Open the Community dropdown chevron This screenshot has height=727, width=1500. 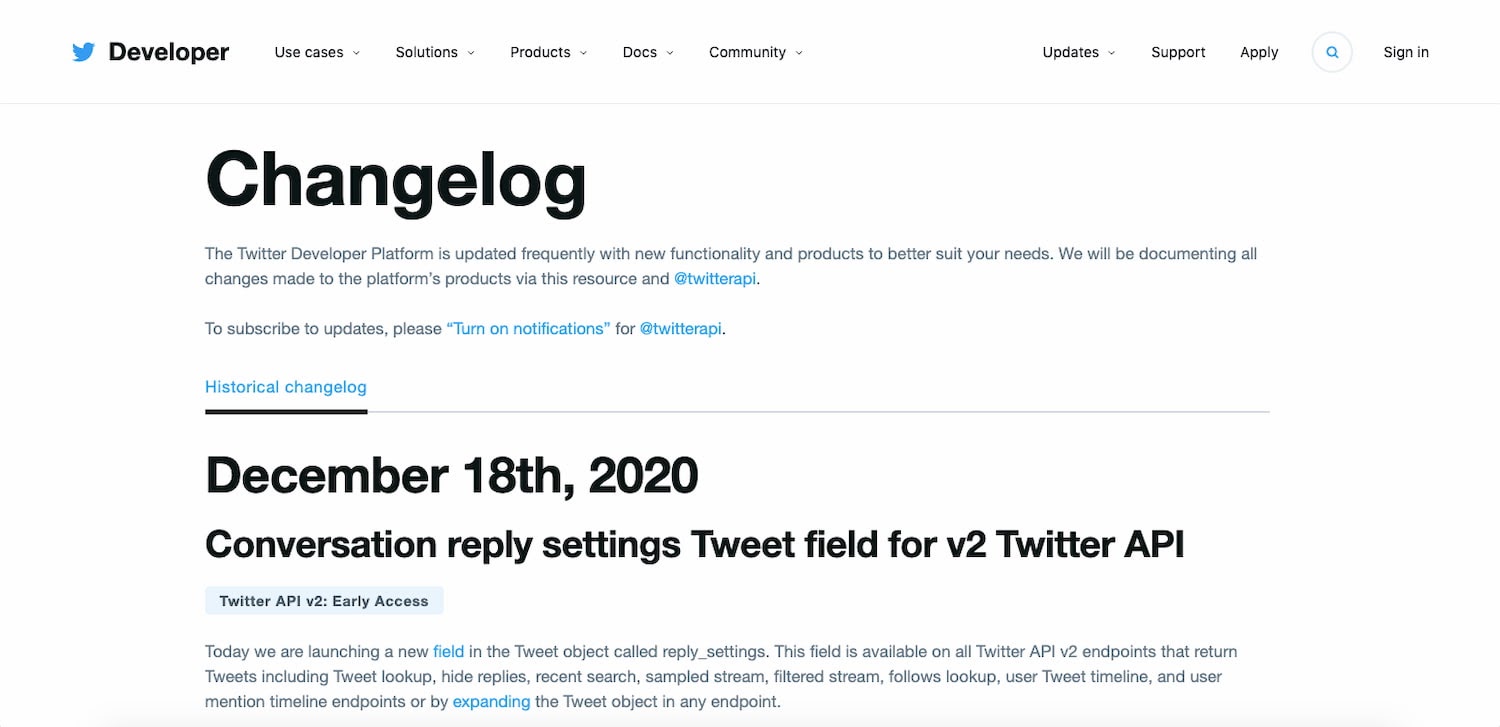tap(799, 53)
